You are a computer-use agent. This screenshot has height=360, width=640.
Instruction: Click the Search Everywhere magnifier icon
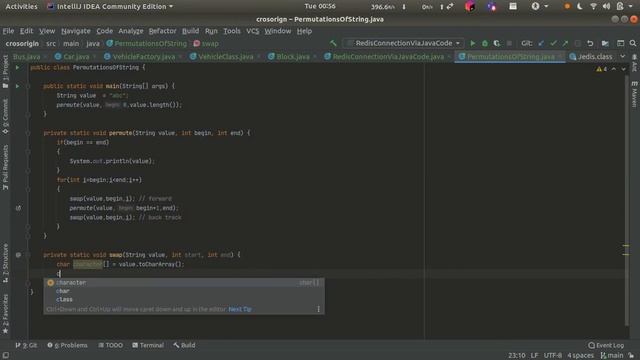[x=633, y=43]
